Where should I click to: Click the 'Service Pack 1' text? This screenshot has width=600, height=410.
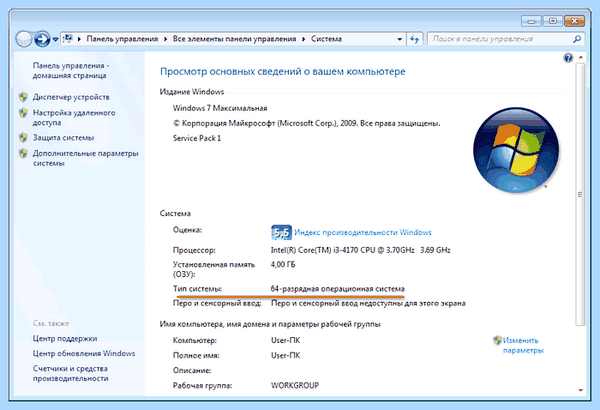coord(197,138)
